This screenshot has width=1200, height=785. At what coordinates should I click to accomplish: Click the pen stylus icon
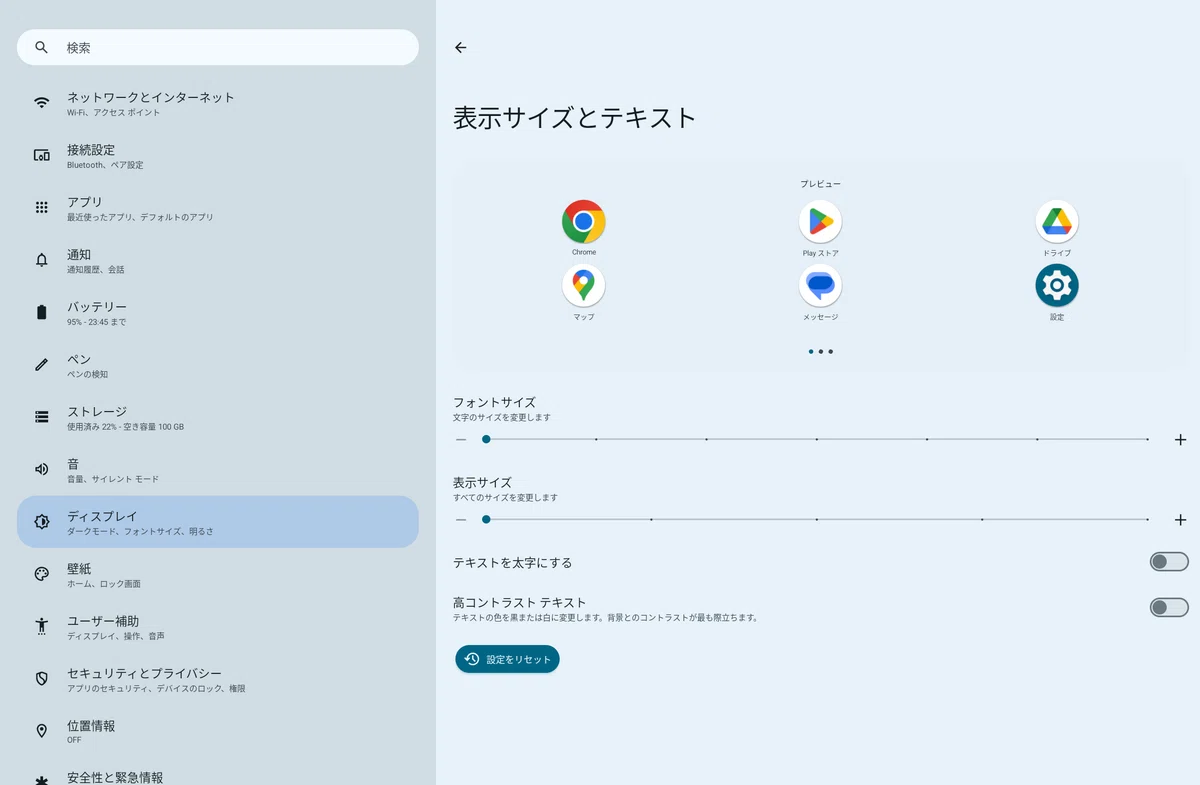point(41,365)
